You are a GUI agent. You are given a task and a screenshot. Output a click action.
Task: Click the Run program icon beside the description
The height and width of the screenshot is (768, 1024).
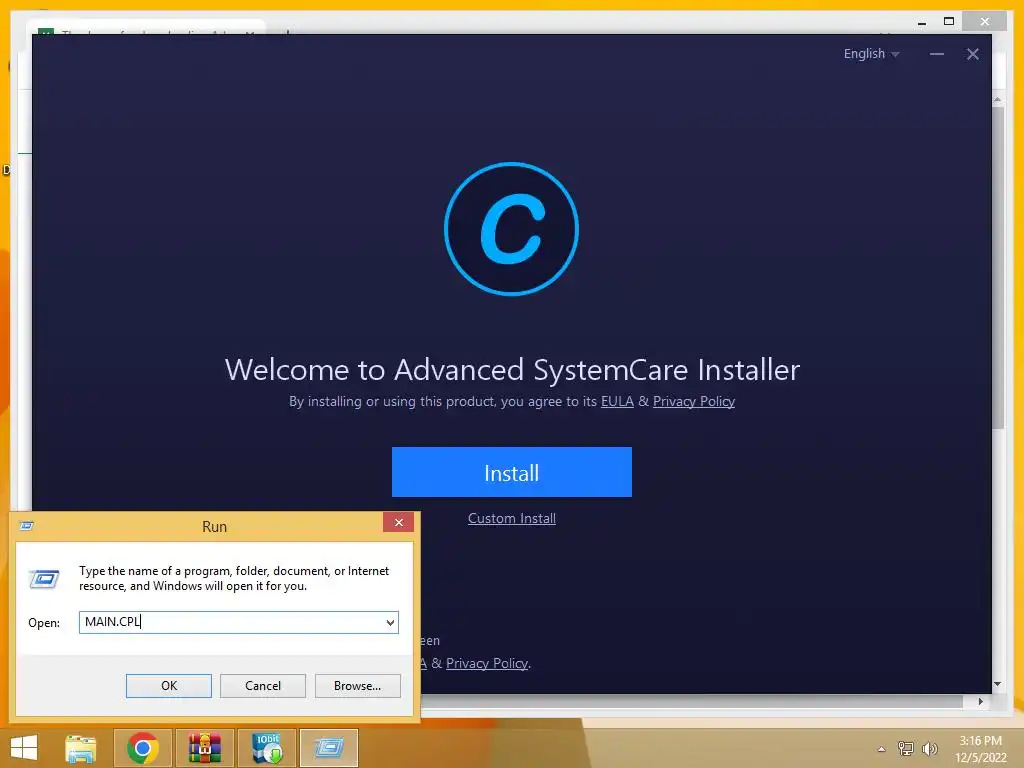pos(44,579)
